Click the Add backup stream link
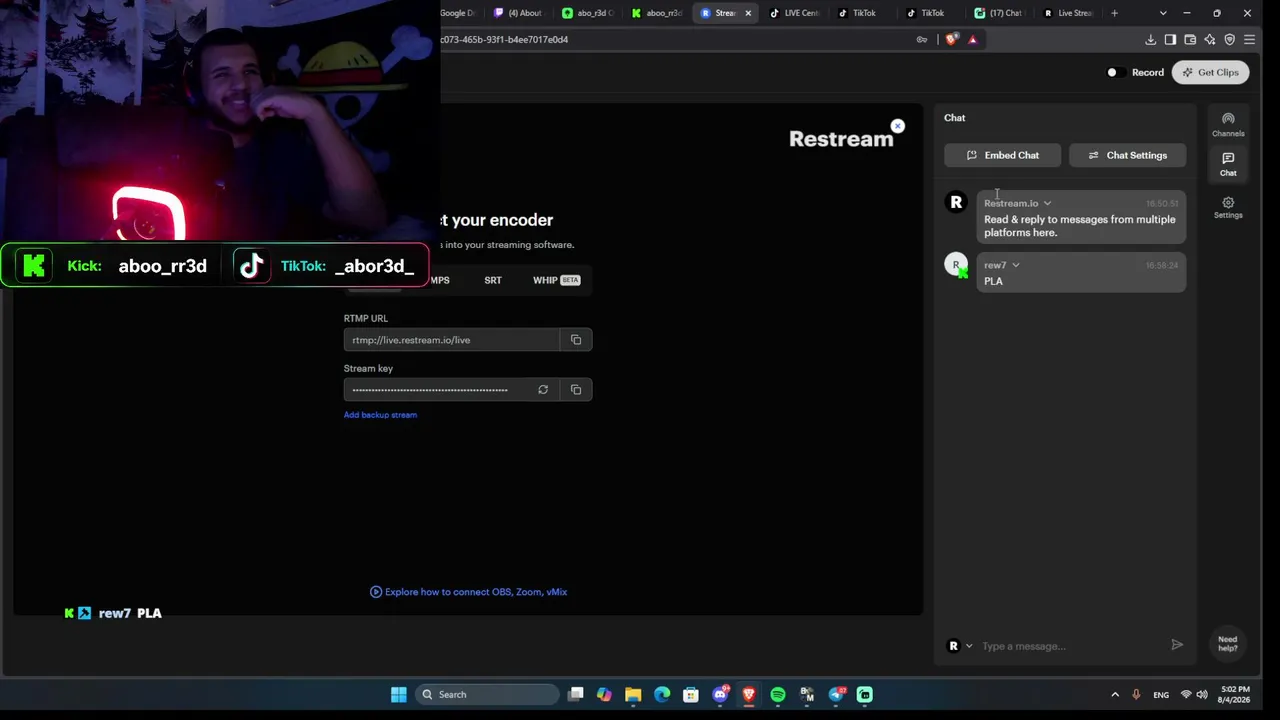The image size is (1280, 720). pyautogui.click(x=380, y=415)
